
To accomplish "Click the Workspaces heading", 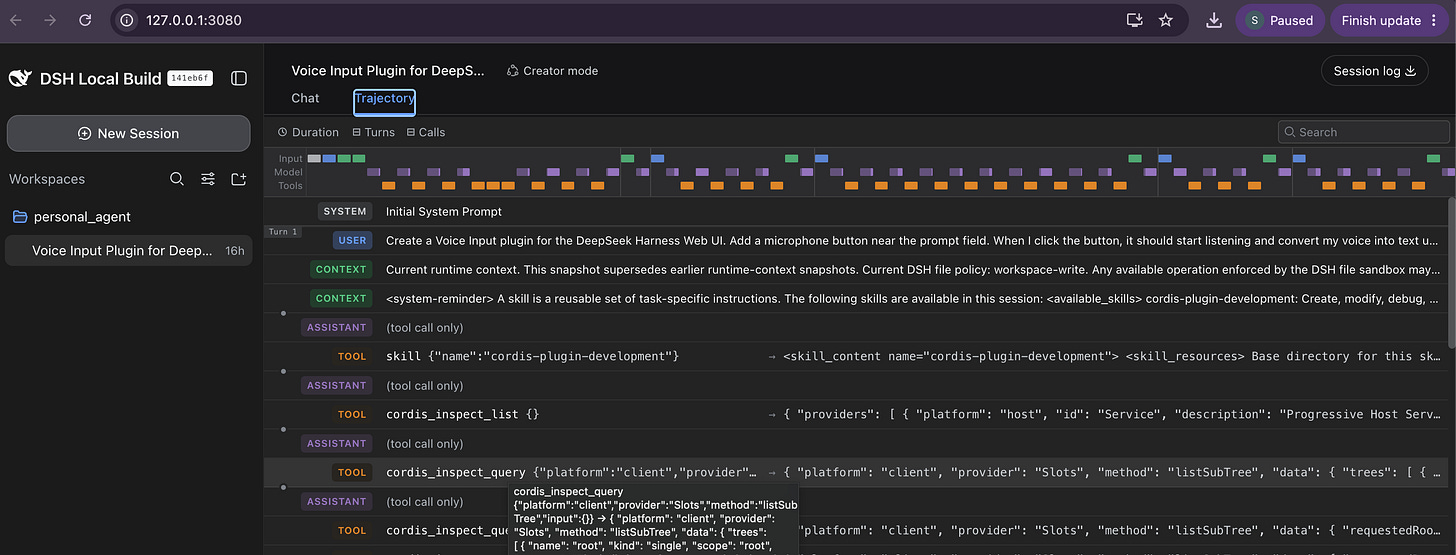I will (x=47, y=179).
